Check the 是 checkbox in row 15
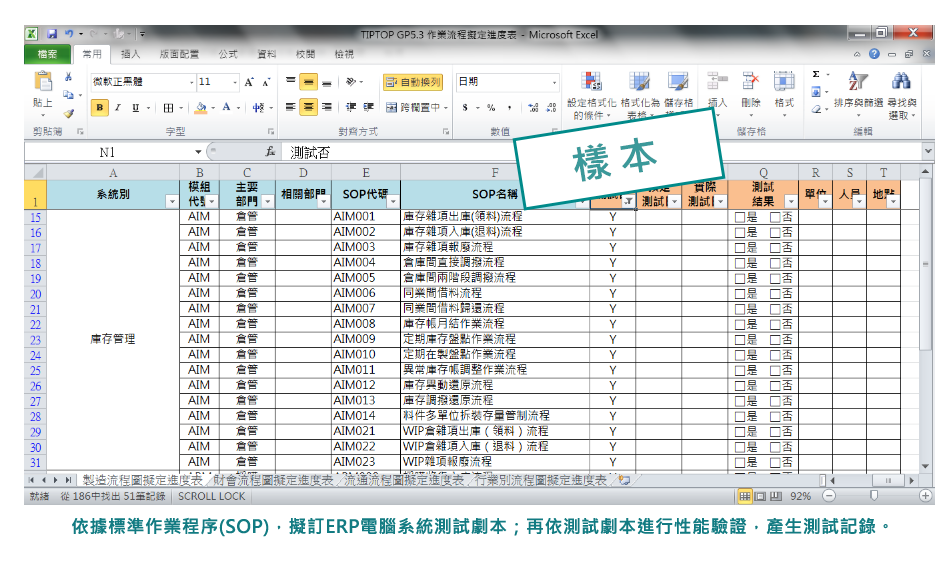This screenshot has width=950, height=565. 740,217
